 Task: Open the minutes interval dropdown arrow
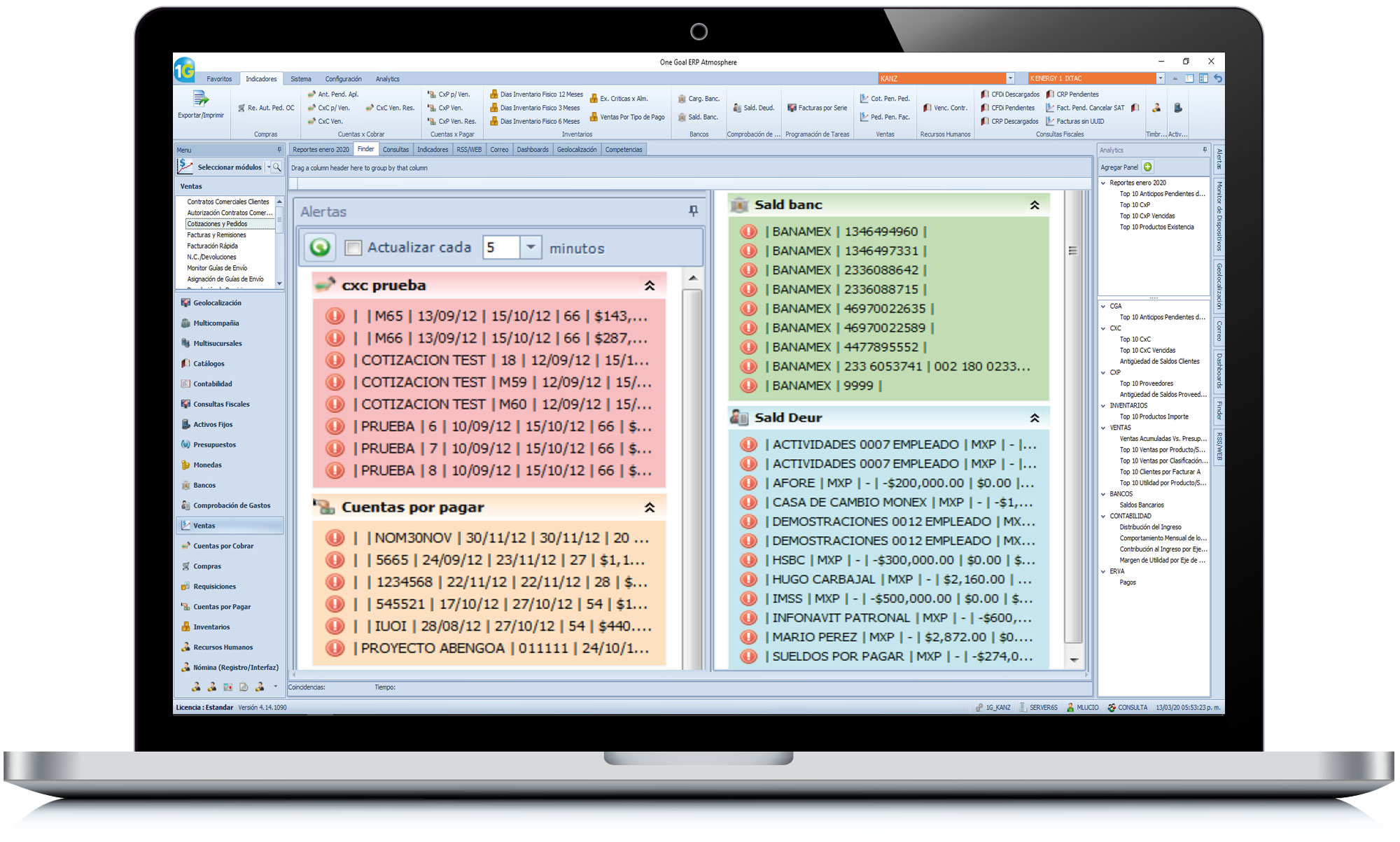(531, 247)
